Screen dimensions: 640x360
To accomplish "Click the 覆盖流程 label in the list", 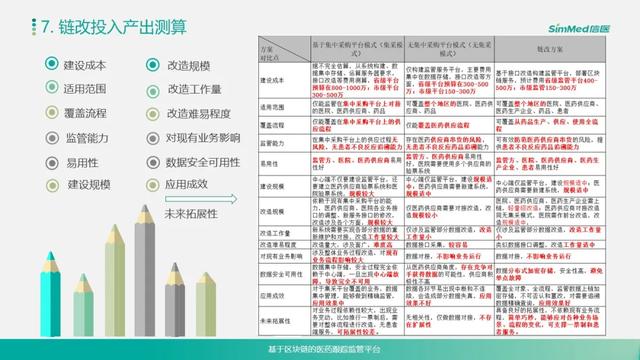I will tap(85, 113).
